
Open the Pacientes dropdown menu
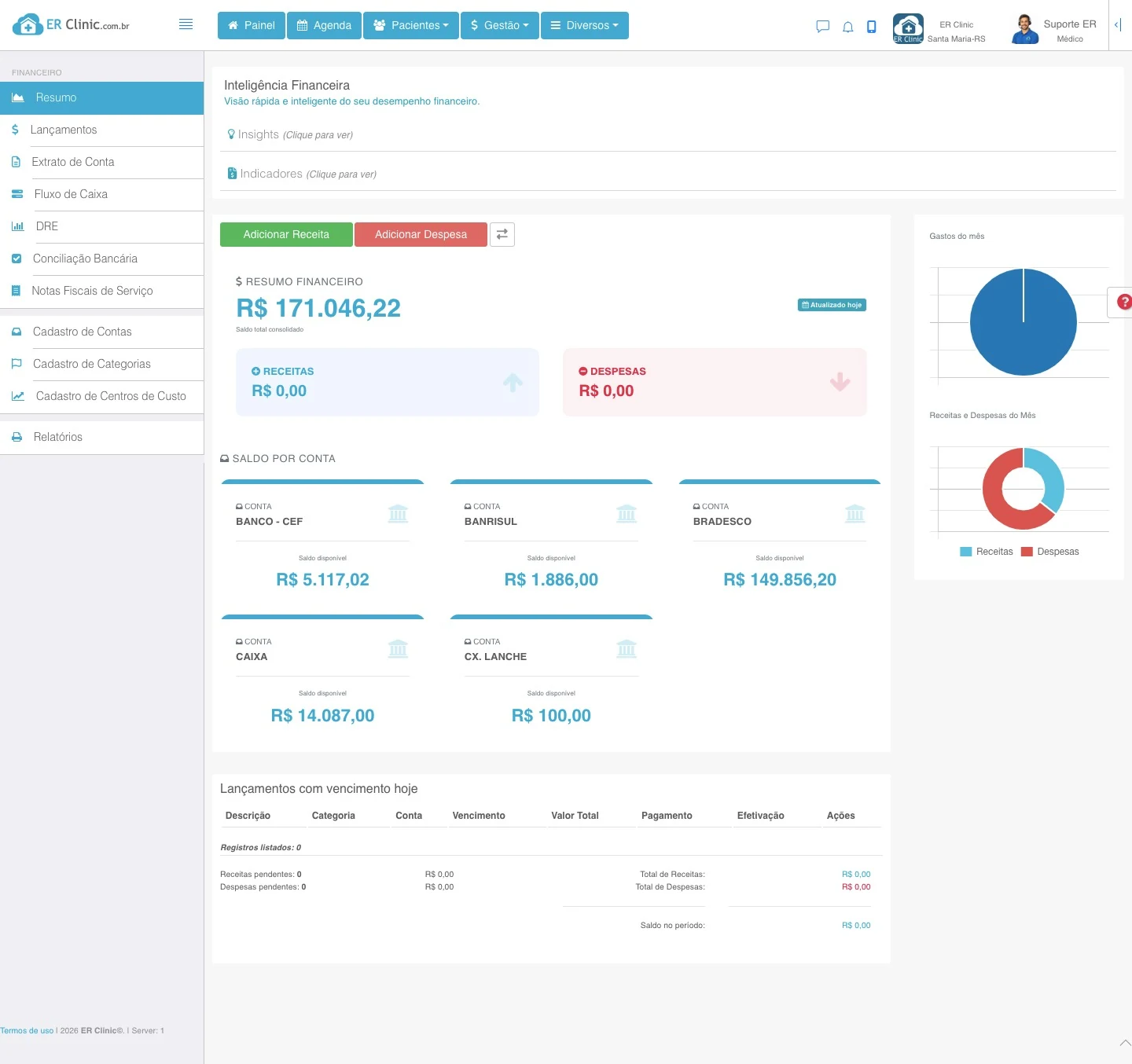(411, 25)
